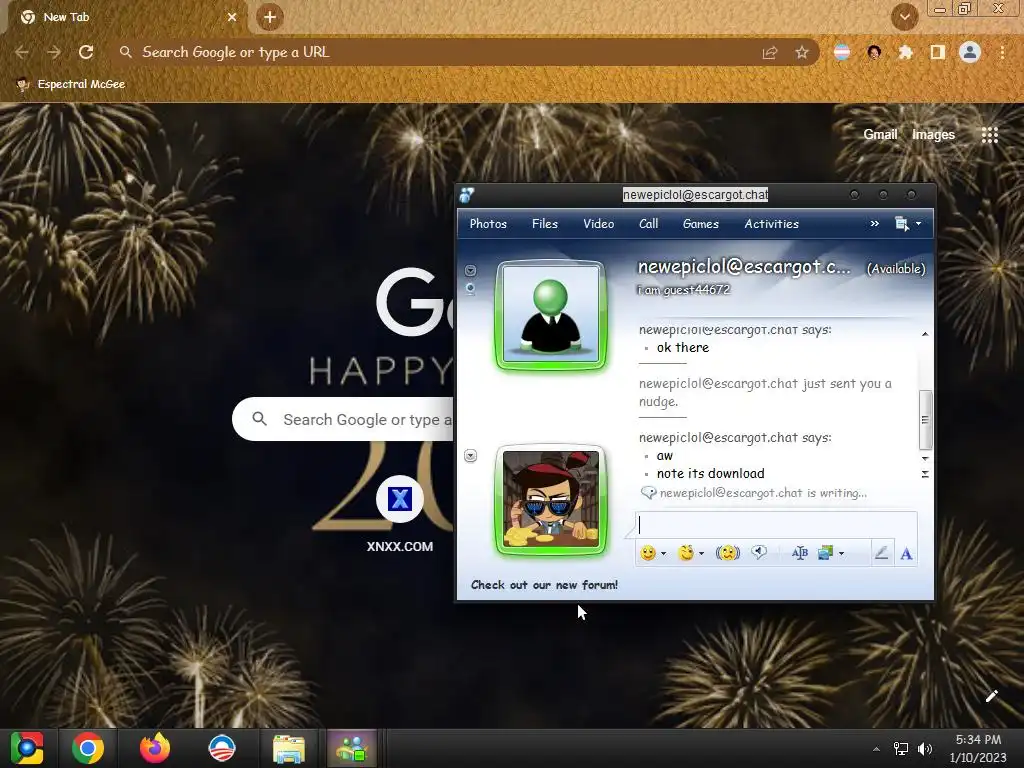Start a Call from the menu
Viewport: 1024px width, 768px height.
coord(648,223)
